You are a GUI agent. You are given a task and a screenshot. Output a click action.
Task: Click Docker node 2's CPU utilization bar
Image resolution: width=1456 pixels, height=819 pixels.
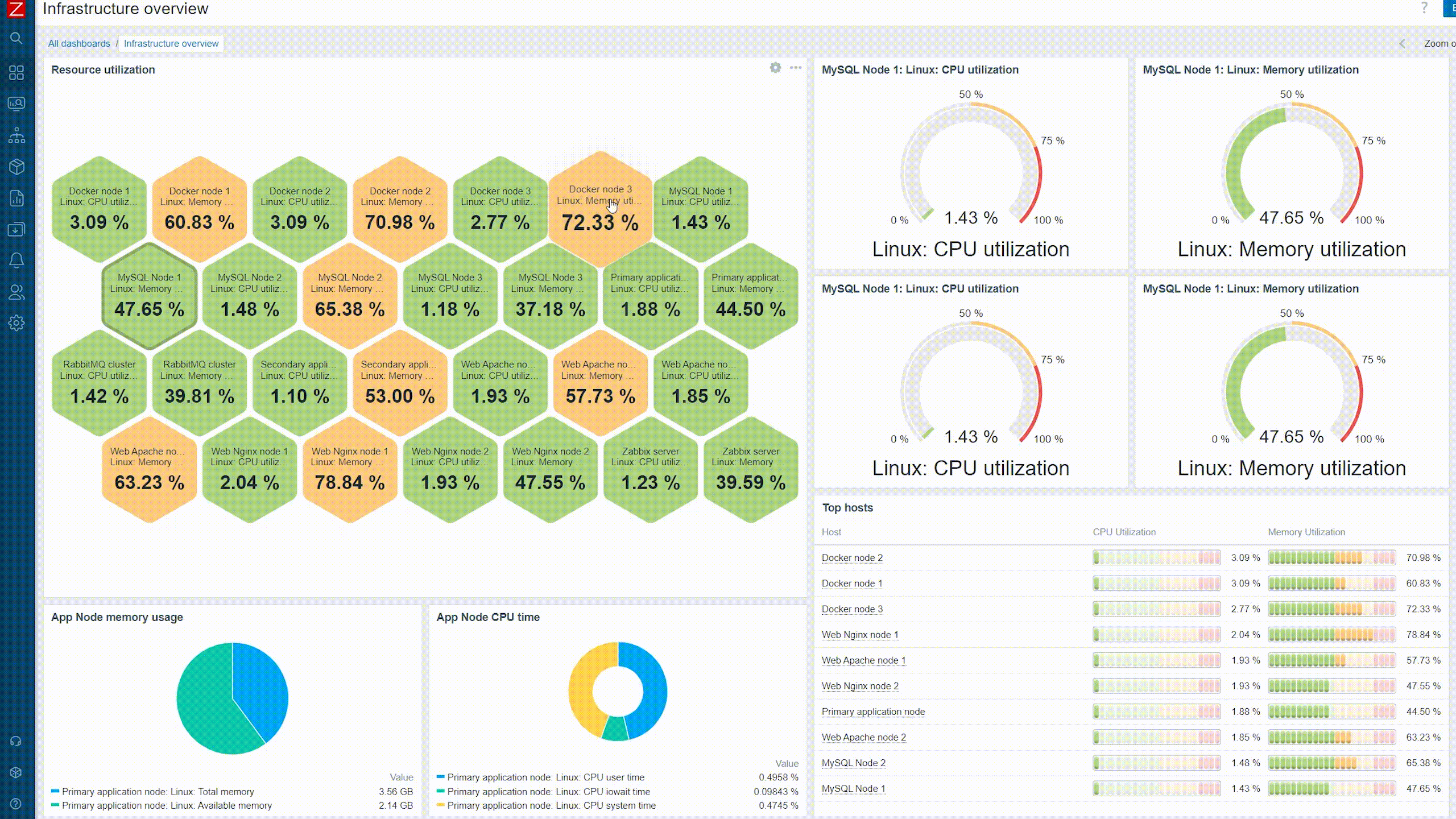tap(1156, 557)
